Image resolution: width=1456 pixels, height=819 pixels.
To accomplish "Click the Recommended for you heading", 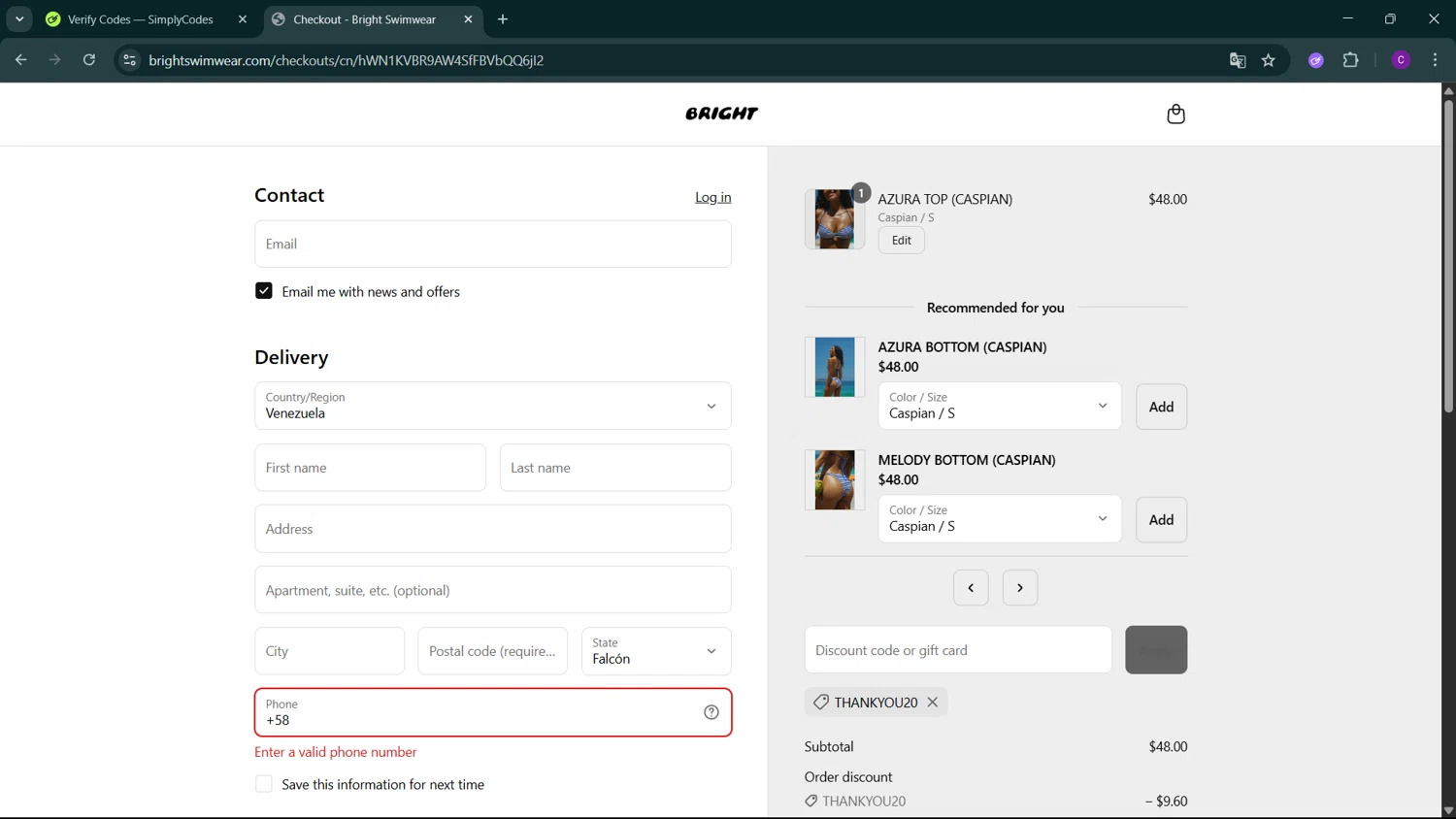I will click(x=996, y=308).
